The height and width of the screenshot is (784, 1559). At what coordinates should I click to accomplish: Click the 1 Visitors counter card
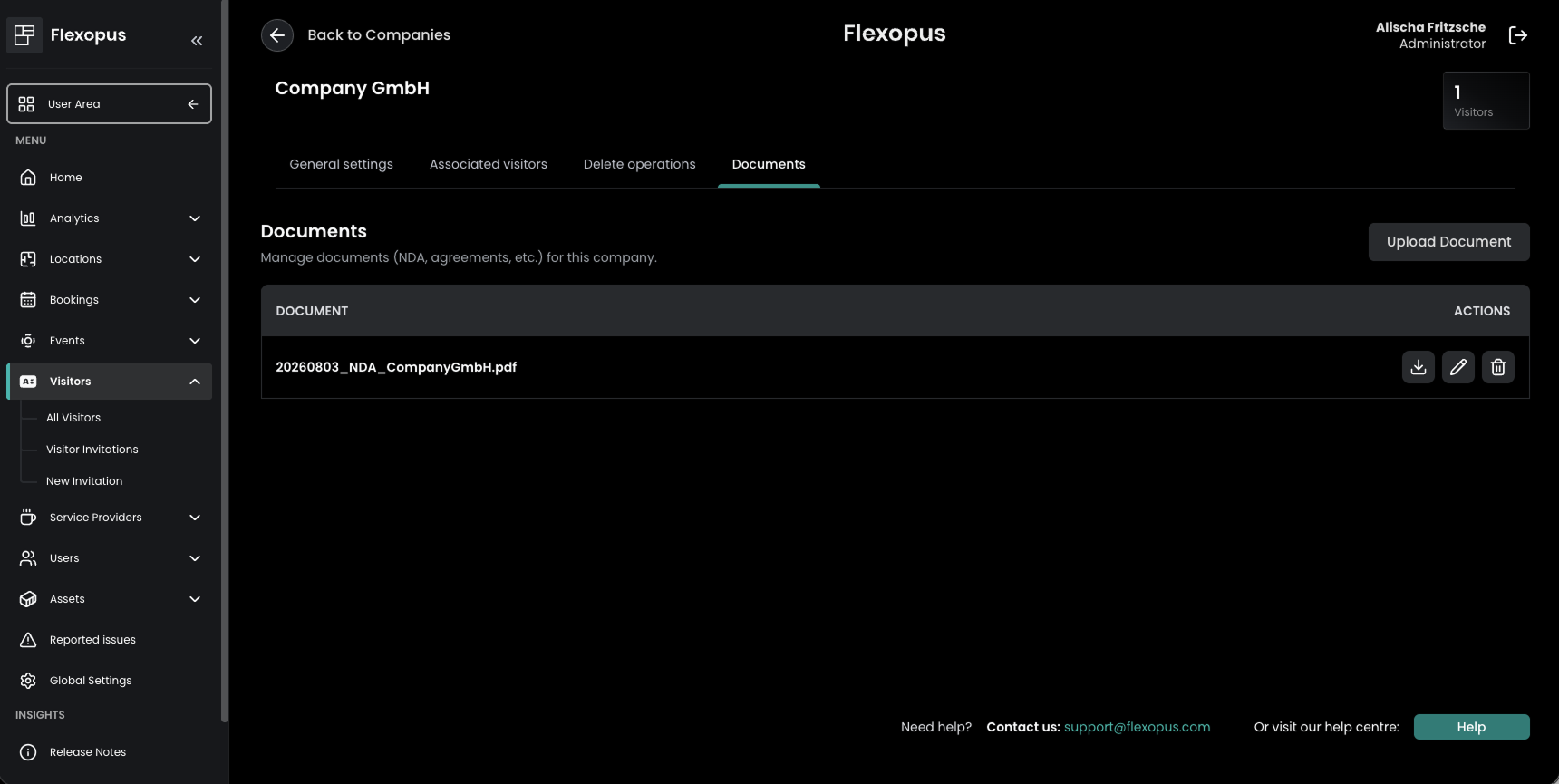pos(1486,101)
